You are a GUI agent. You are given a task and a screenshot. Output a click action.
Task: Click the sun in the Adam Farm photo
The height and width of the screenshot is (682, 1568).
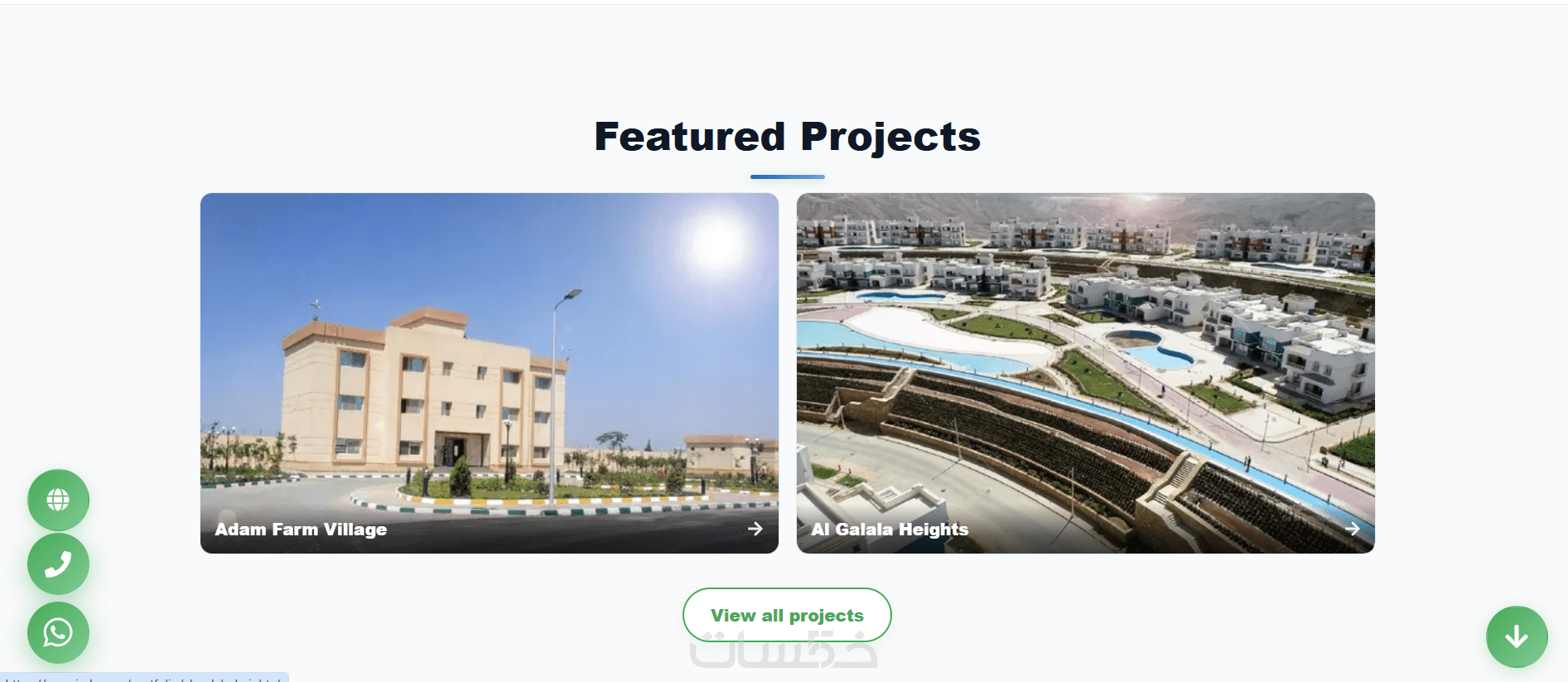coord(716,243)
